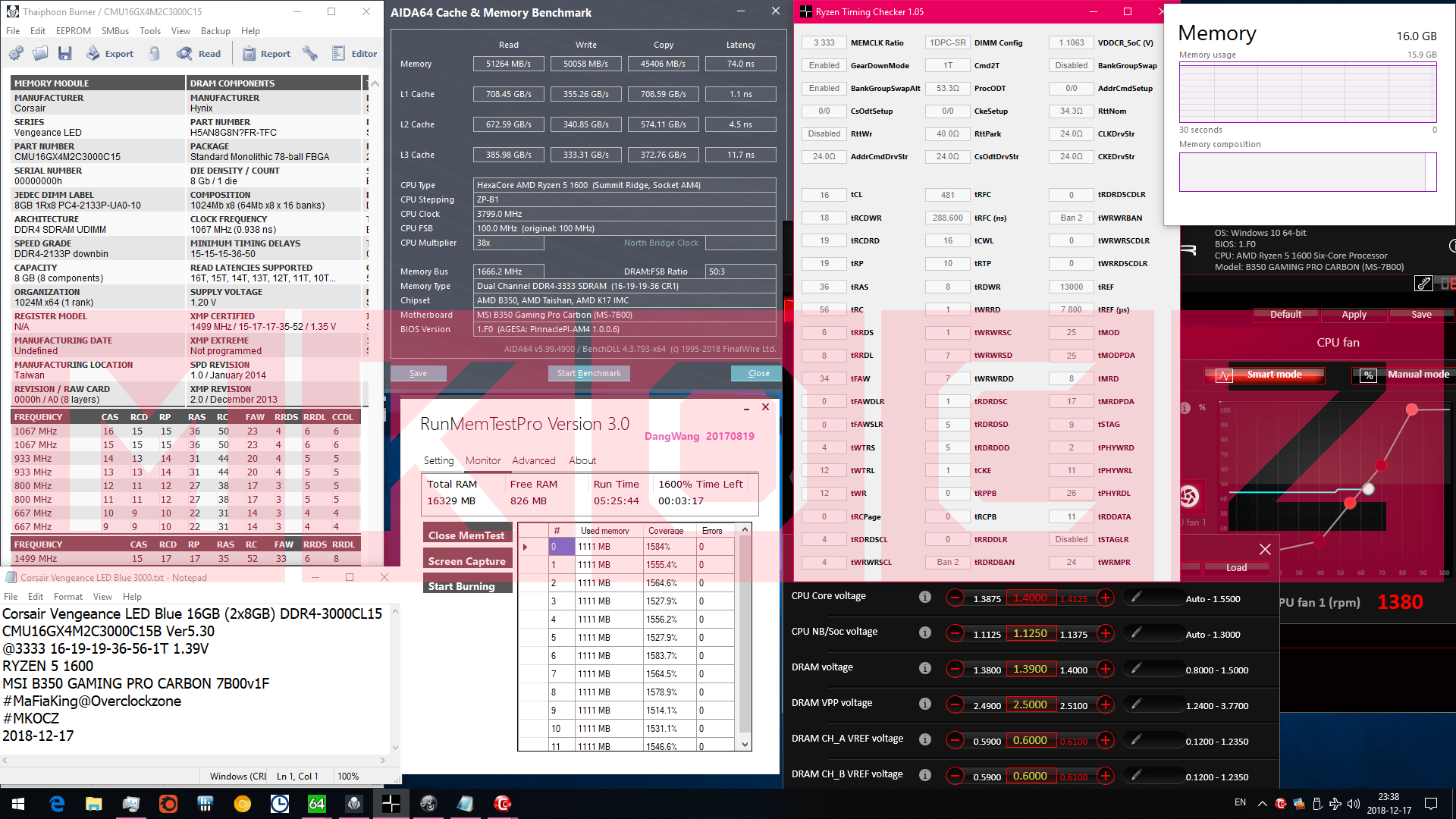Screen dimensions: 1456x819
Task: Open EEPROM menu in Thaiphoon Burner
Action: (73, 31)
